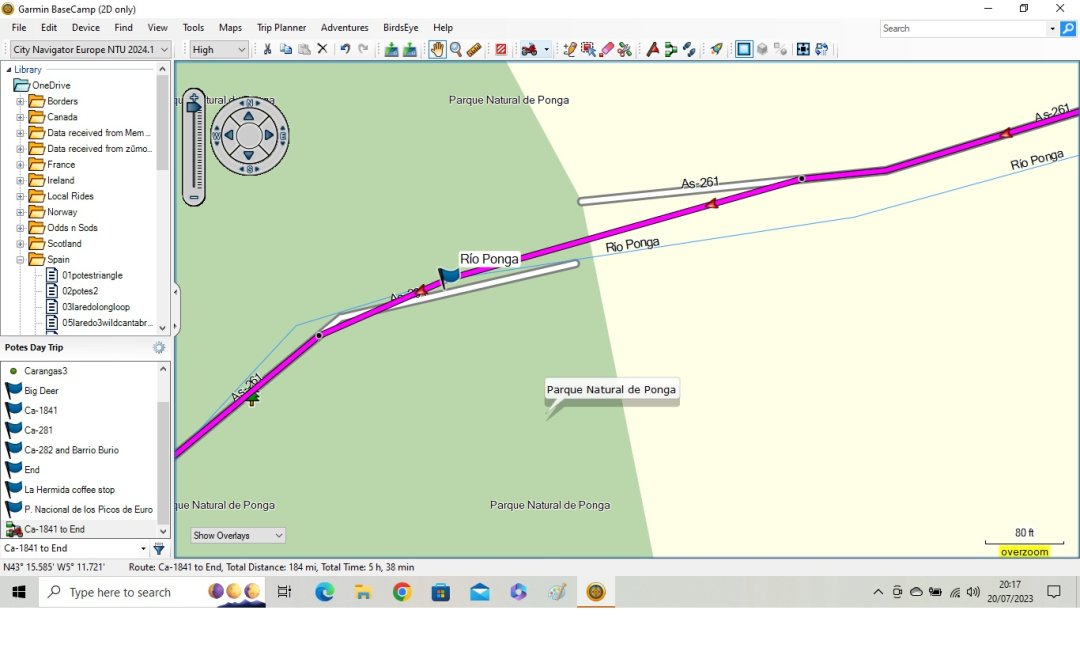Open the Show Overlays dropdown

[x=238, y=536]
